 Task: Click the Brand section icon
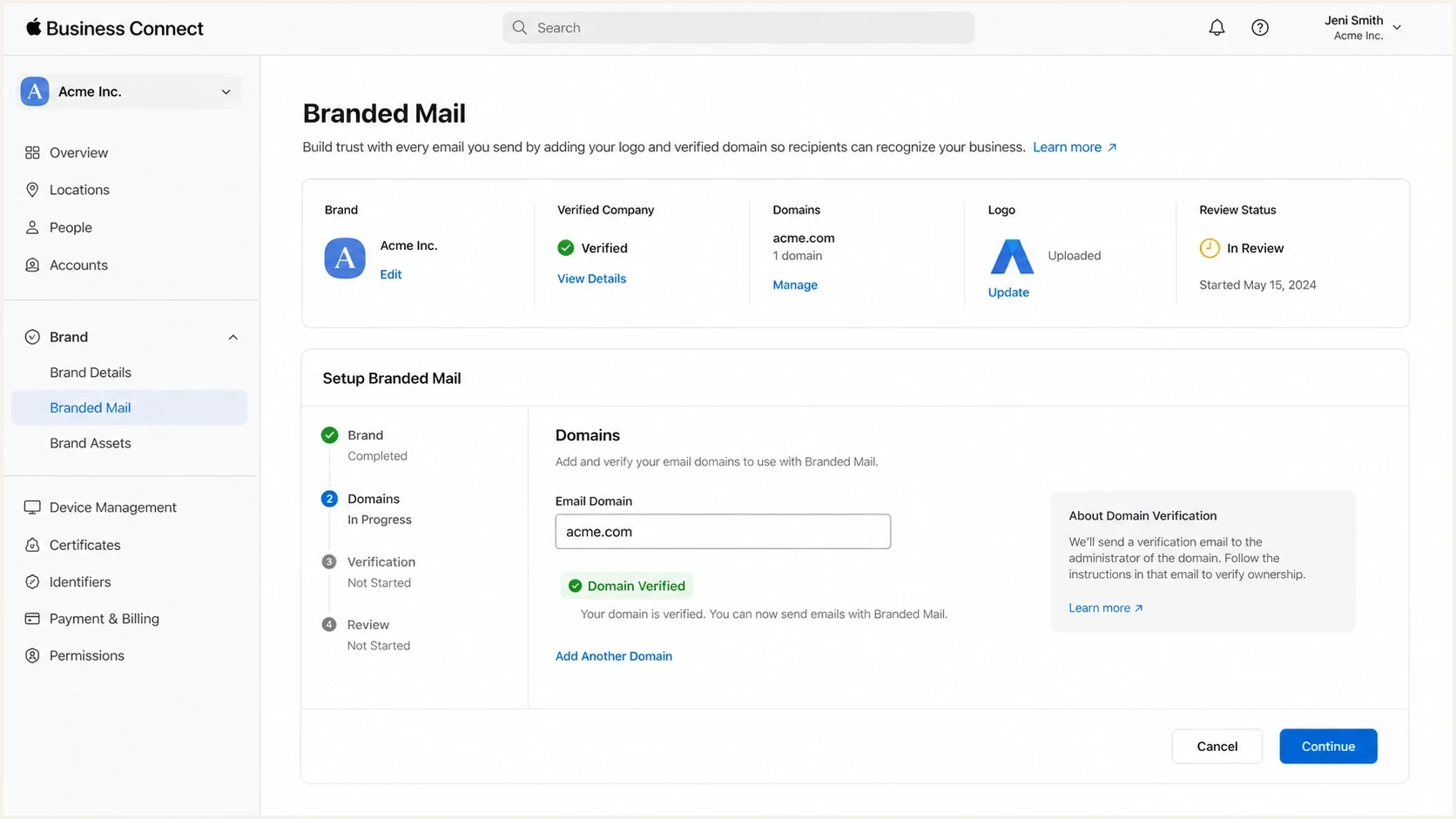click(32, 337)
